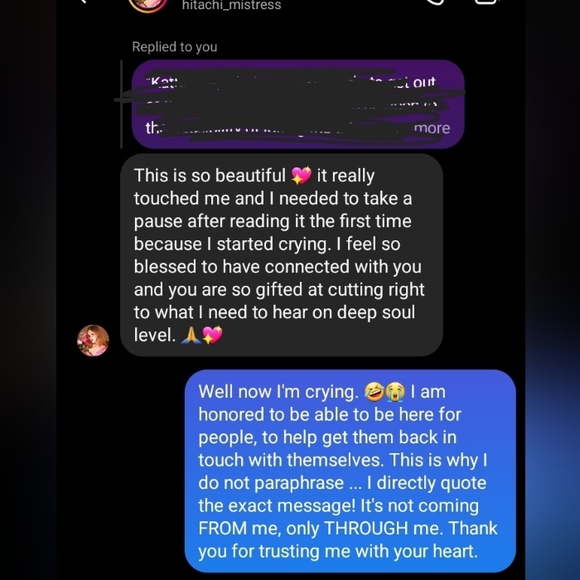Expand quoted message with 'more'

(432, 128)
